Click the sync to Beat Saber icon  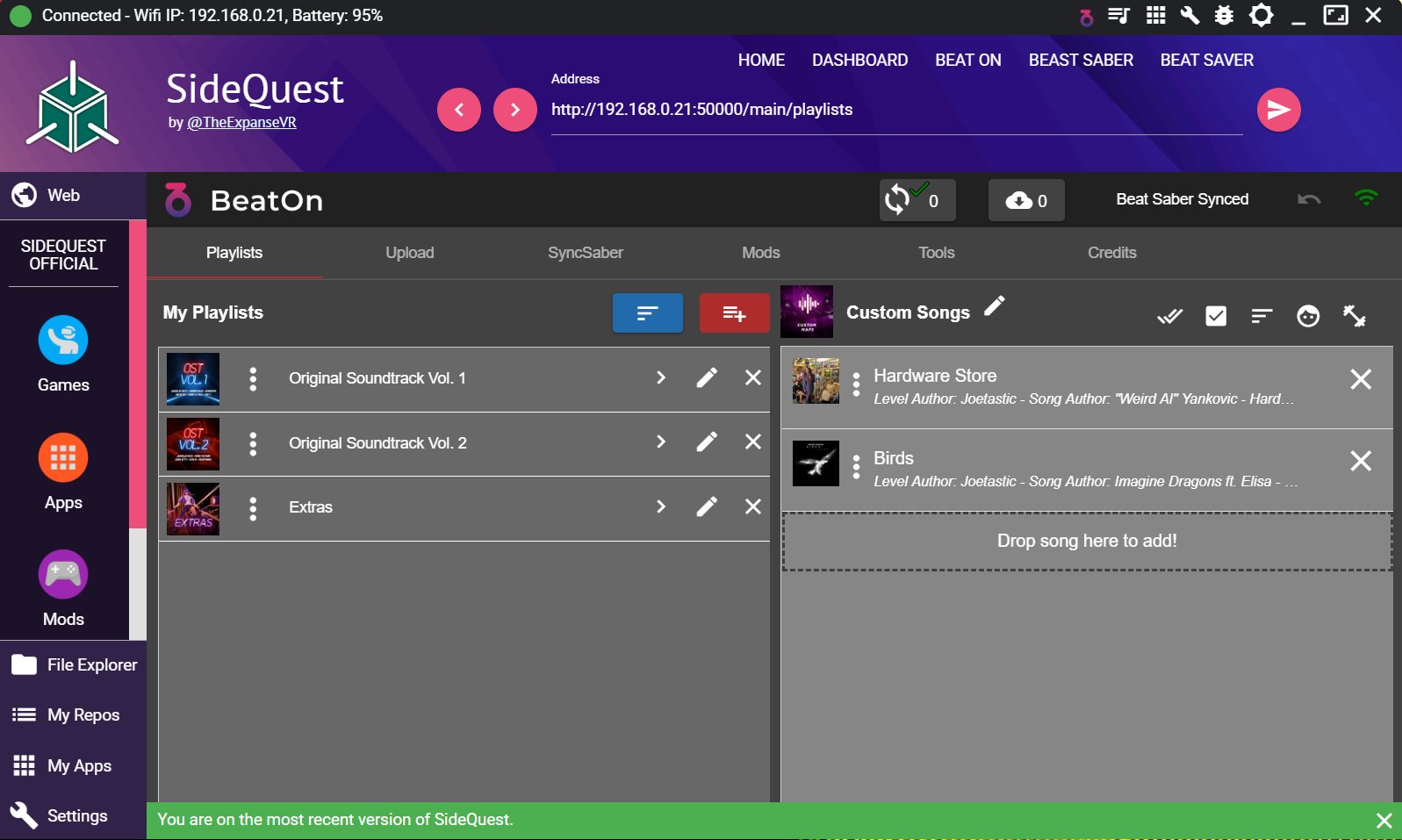[917, 200]
